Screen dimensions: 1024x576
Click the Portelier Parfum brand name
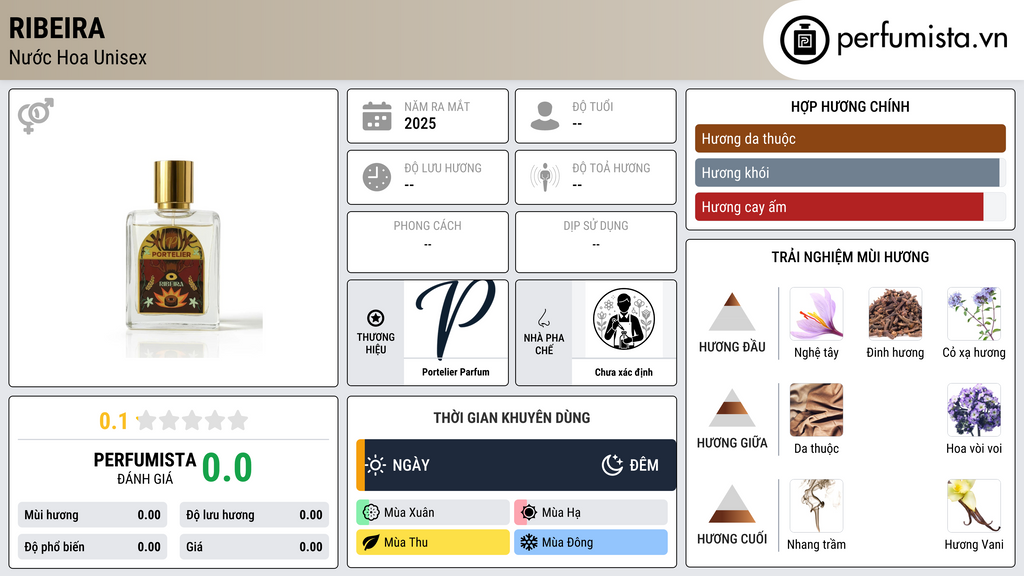click(455, 372)
